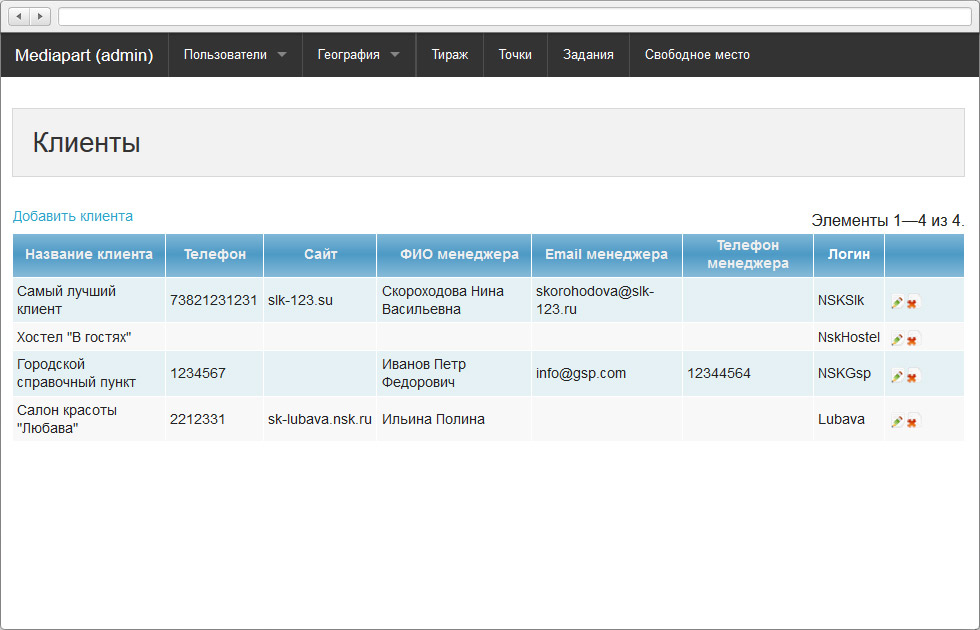
Task: Click the site cell sk-lubava.nsk.ru
Action: point(319,419)
